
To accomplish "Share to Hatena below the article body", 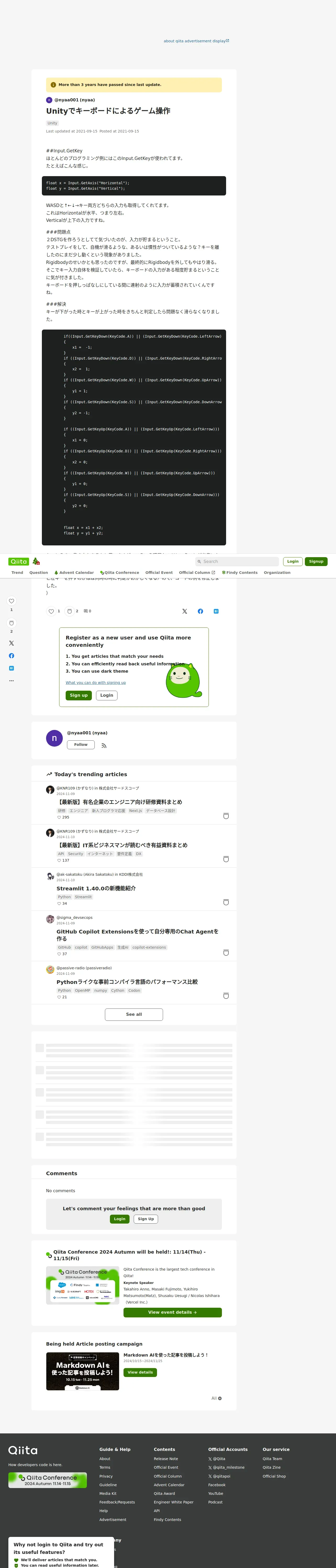I will tap(216, 611).
